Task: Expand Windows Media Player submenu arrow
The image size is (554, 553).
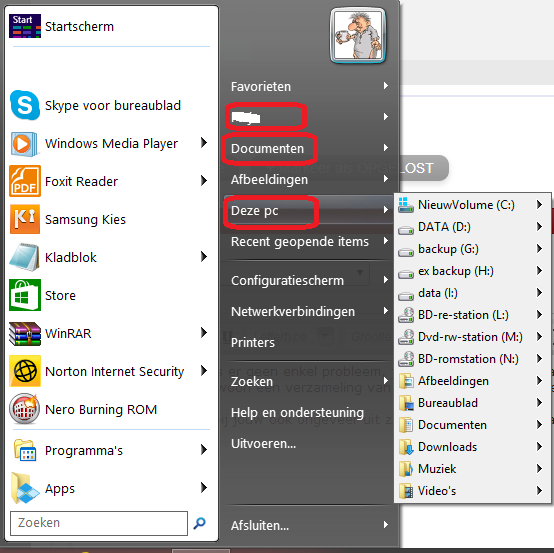Action: coord(204,143)
